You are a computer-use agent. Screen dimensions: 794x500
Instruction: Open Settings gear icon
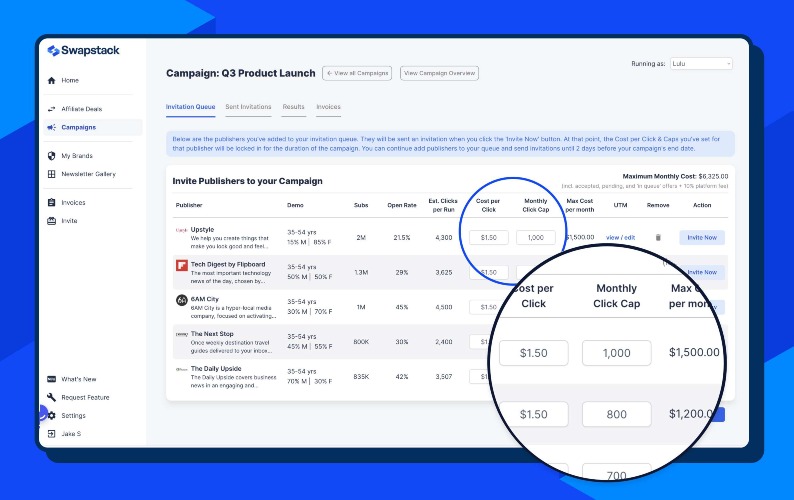[51, 415]
